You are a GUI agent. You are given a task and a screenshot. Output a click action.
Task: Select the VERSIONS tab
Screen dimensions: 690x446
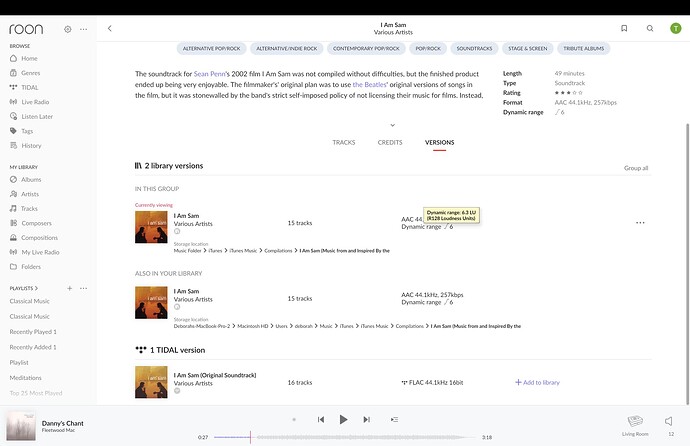pyautogui.click(x=440, y=142)
